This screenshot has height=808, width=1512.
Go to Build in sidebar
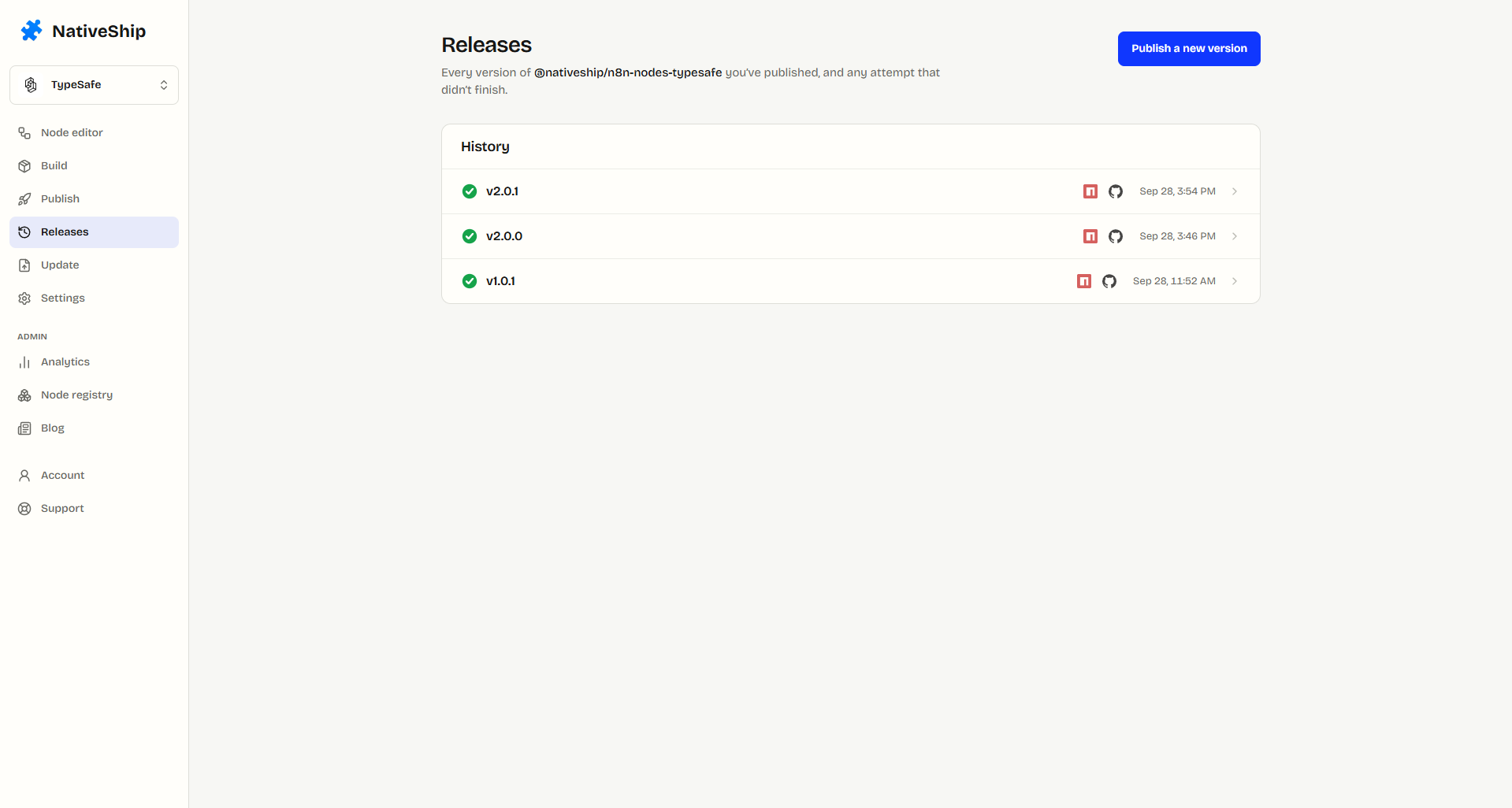[94, 166]
